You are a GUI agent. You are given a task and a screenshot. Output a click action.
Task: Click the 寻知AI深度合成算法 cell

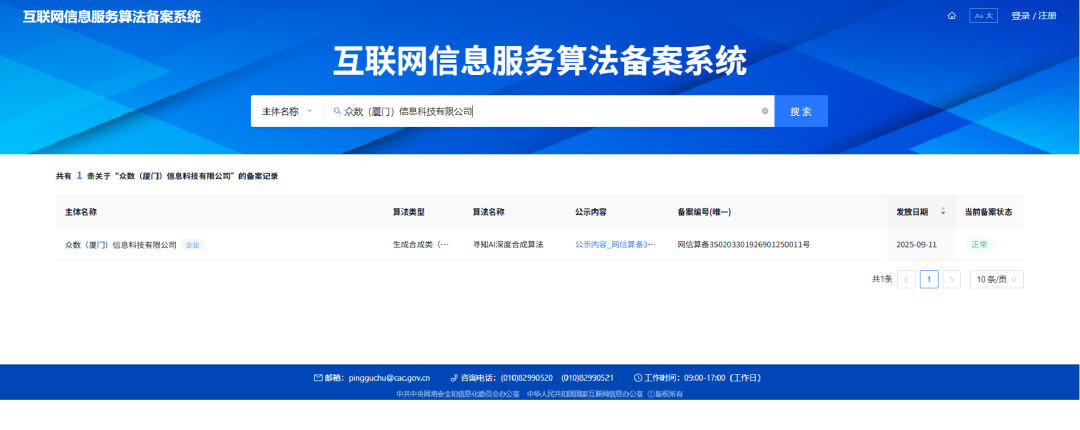tap(508, 245)
